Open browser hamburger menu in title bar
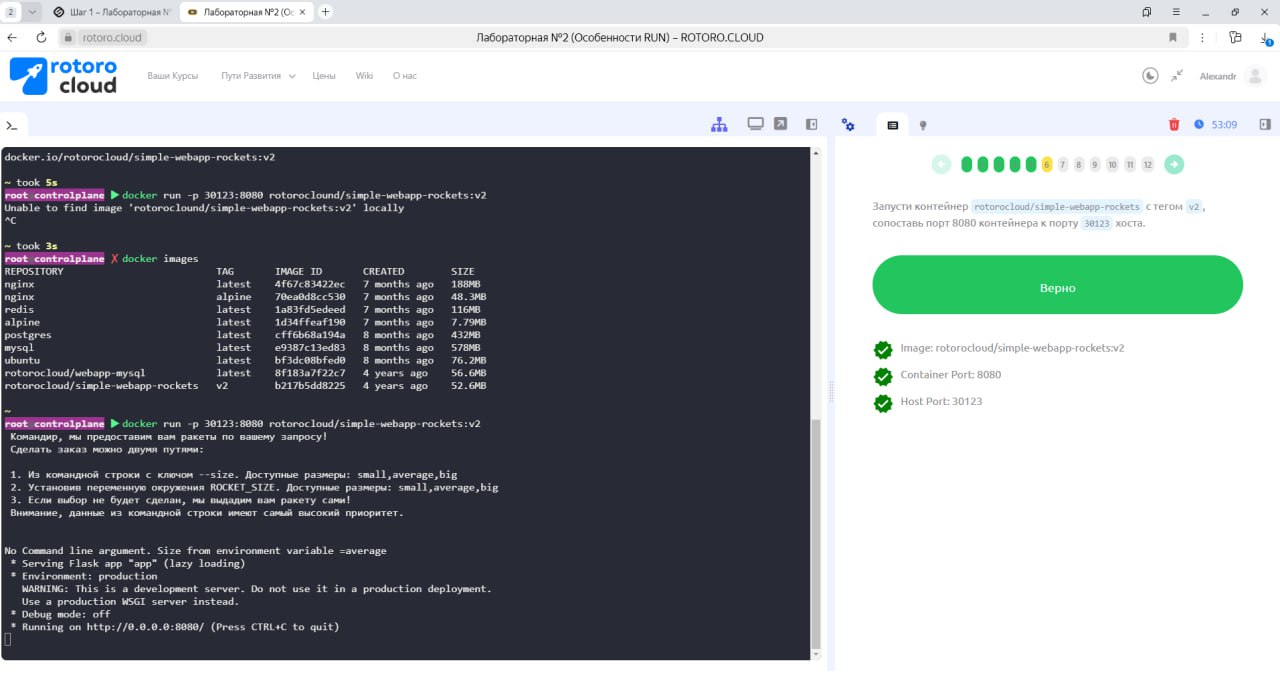The image size is (1280, 687). coord(1176,12)
